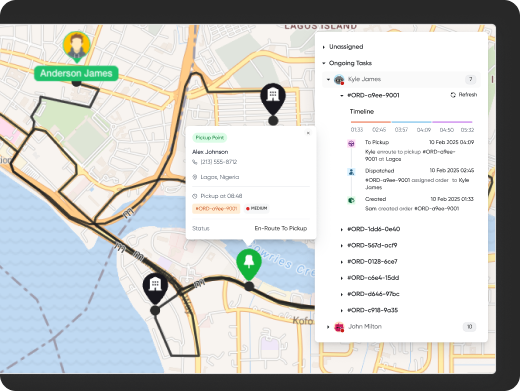This screenshot has height=391, width=520.
Task: Click the orange timeline segment
Action: (x=371, y=122)
